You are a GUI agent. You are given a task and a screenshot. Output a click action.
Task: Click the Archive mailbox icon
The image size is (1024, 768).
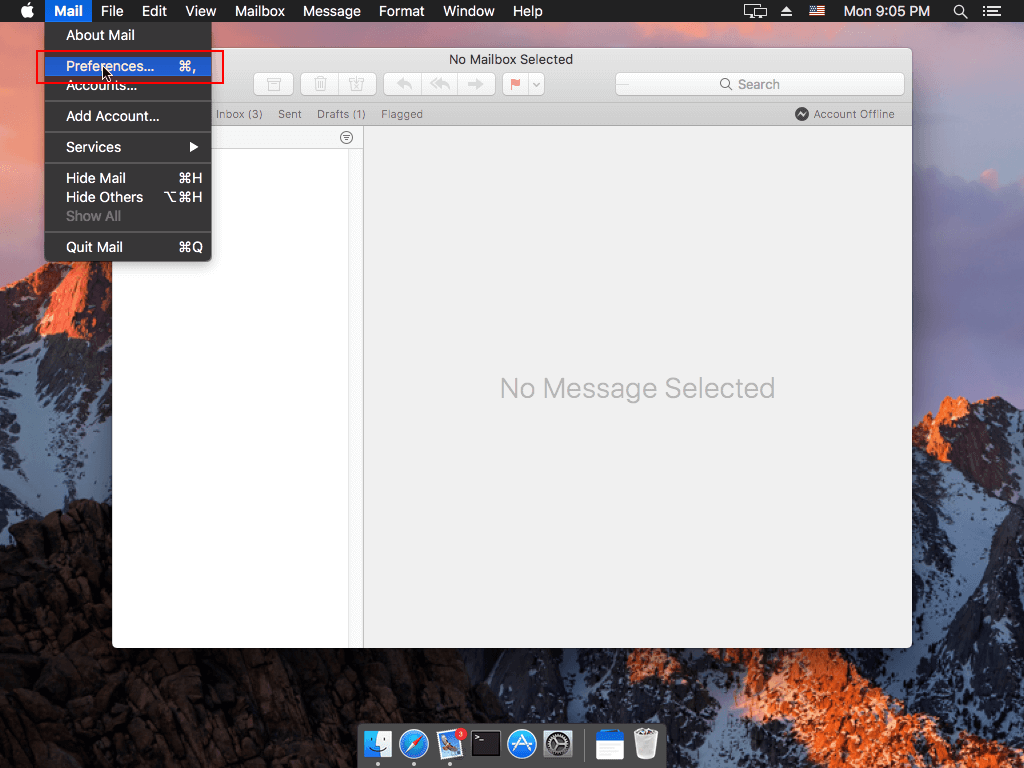click(x=274, y=84)
